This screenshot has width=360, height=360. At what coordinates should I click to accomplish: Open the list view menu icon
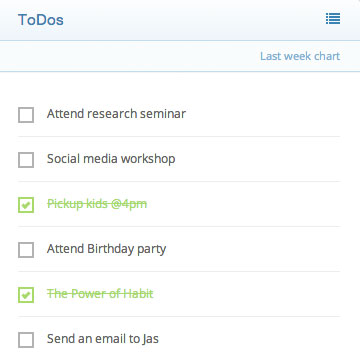pyautogui.click(x=333, y=19)
